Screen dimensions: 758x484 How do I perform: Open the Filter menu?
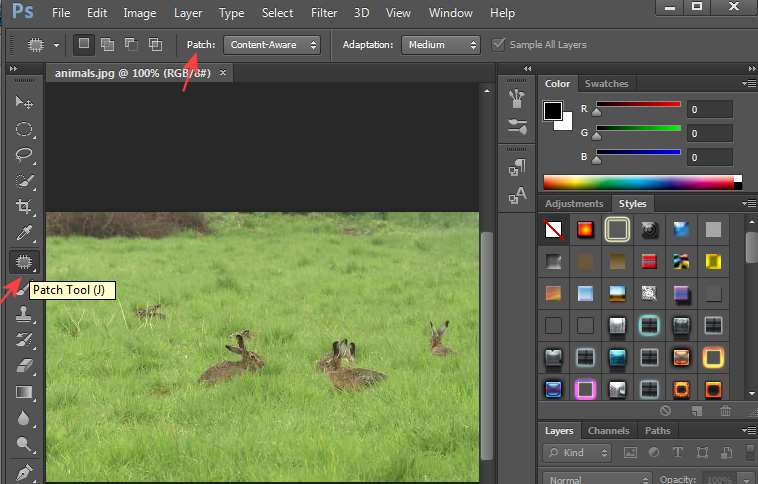tap(323, 13)
